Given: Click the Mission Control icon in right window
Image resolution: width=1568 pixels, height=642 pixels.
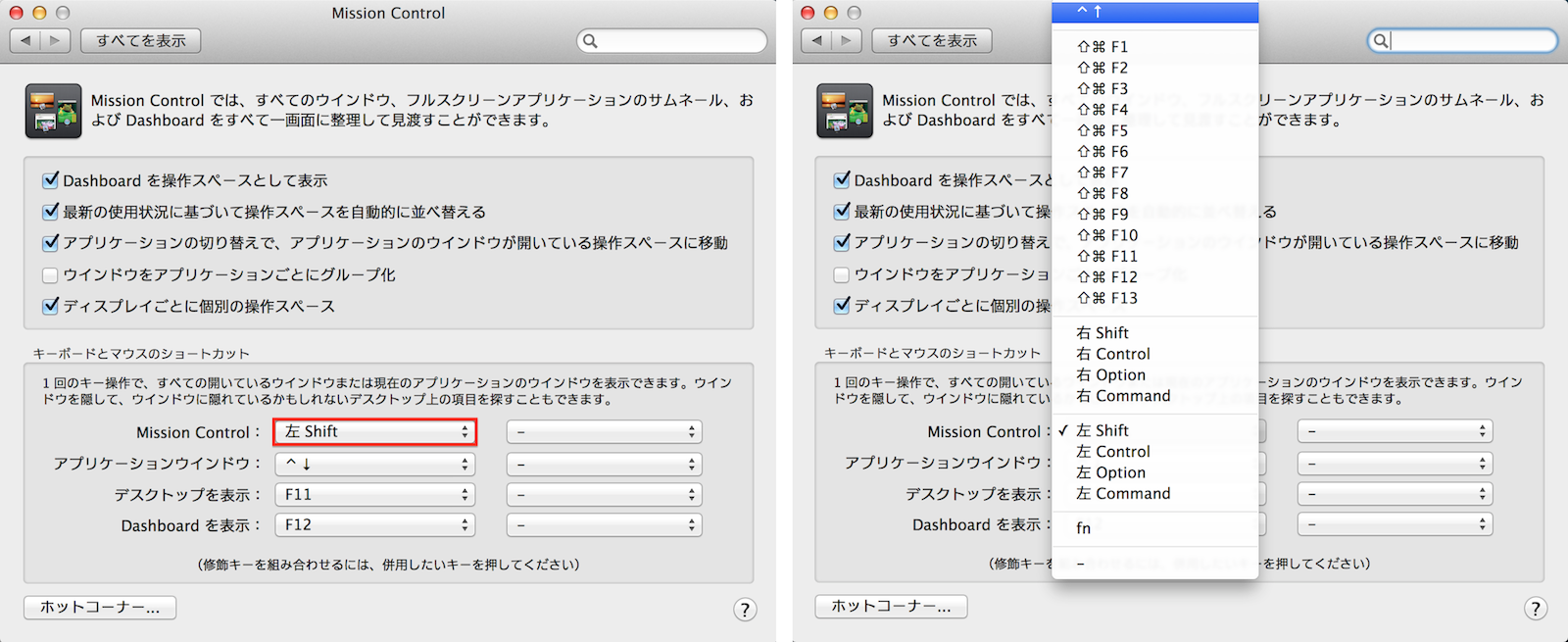Looking at the screenshot, I should coord(844,111).
